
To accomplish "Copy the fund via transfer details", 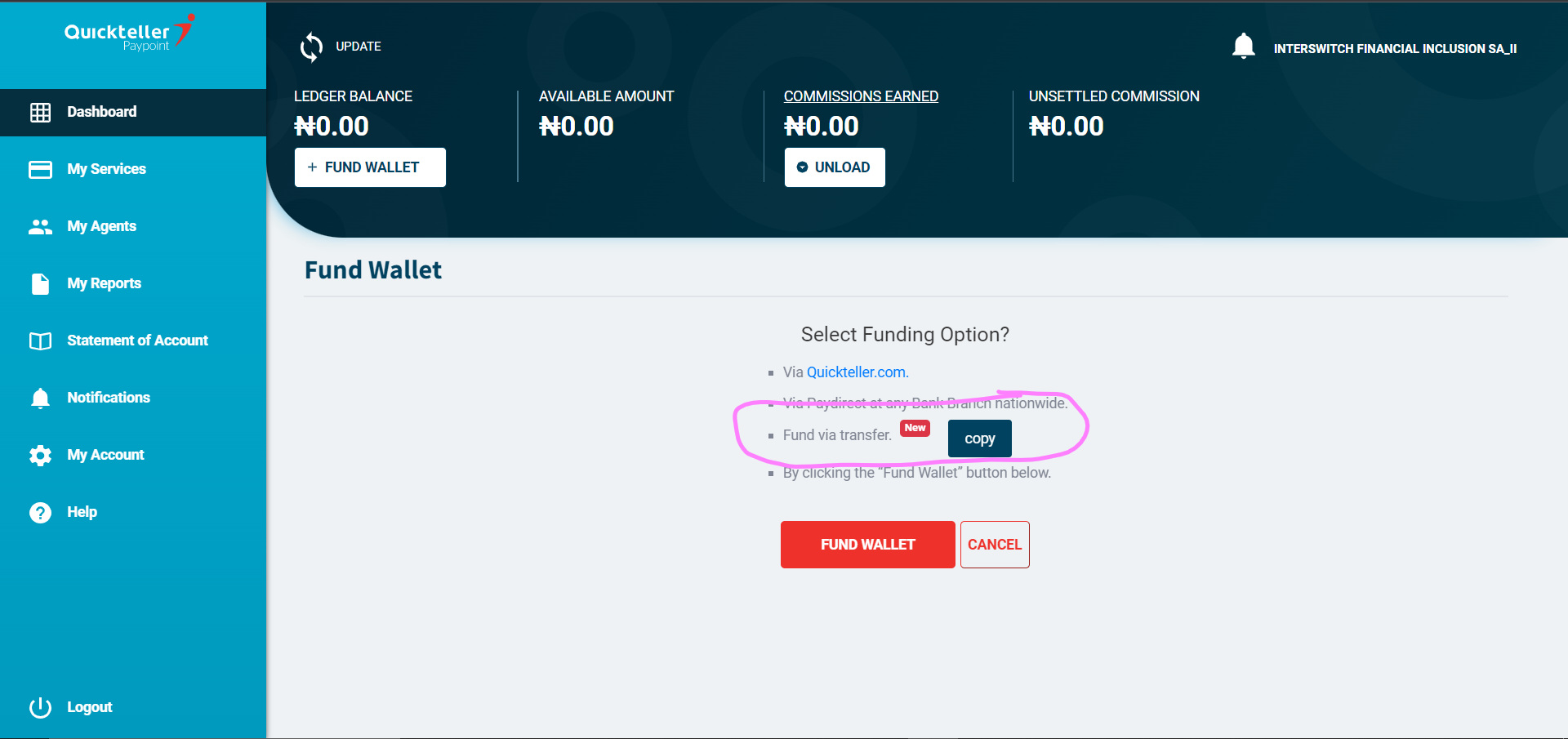I will coord(979,439).
